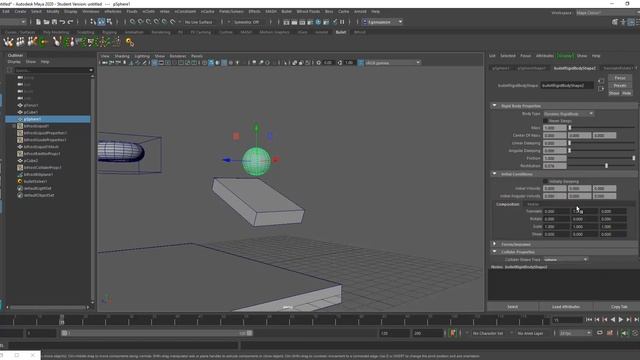Toggle the viewport grid display icon
This screenshot has height=360, width=640.
(x=154, y=63)
